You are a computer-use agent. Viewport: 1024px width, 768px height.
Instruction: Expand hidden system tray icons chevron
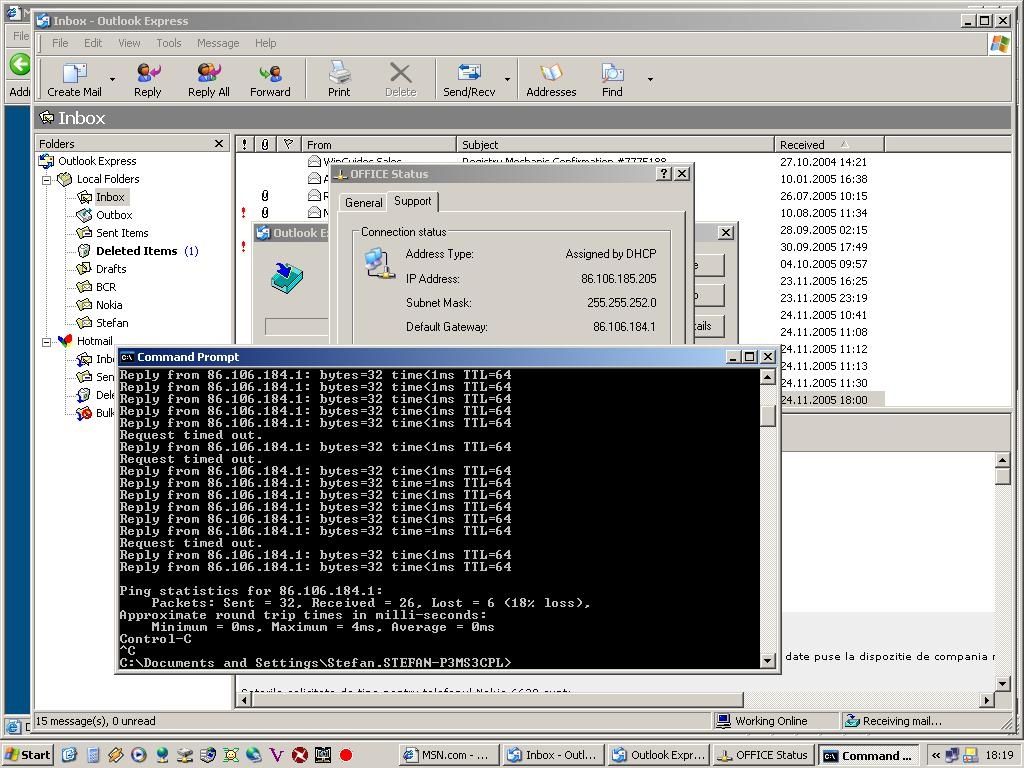[936, 755]
